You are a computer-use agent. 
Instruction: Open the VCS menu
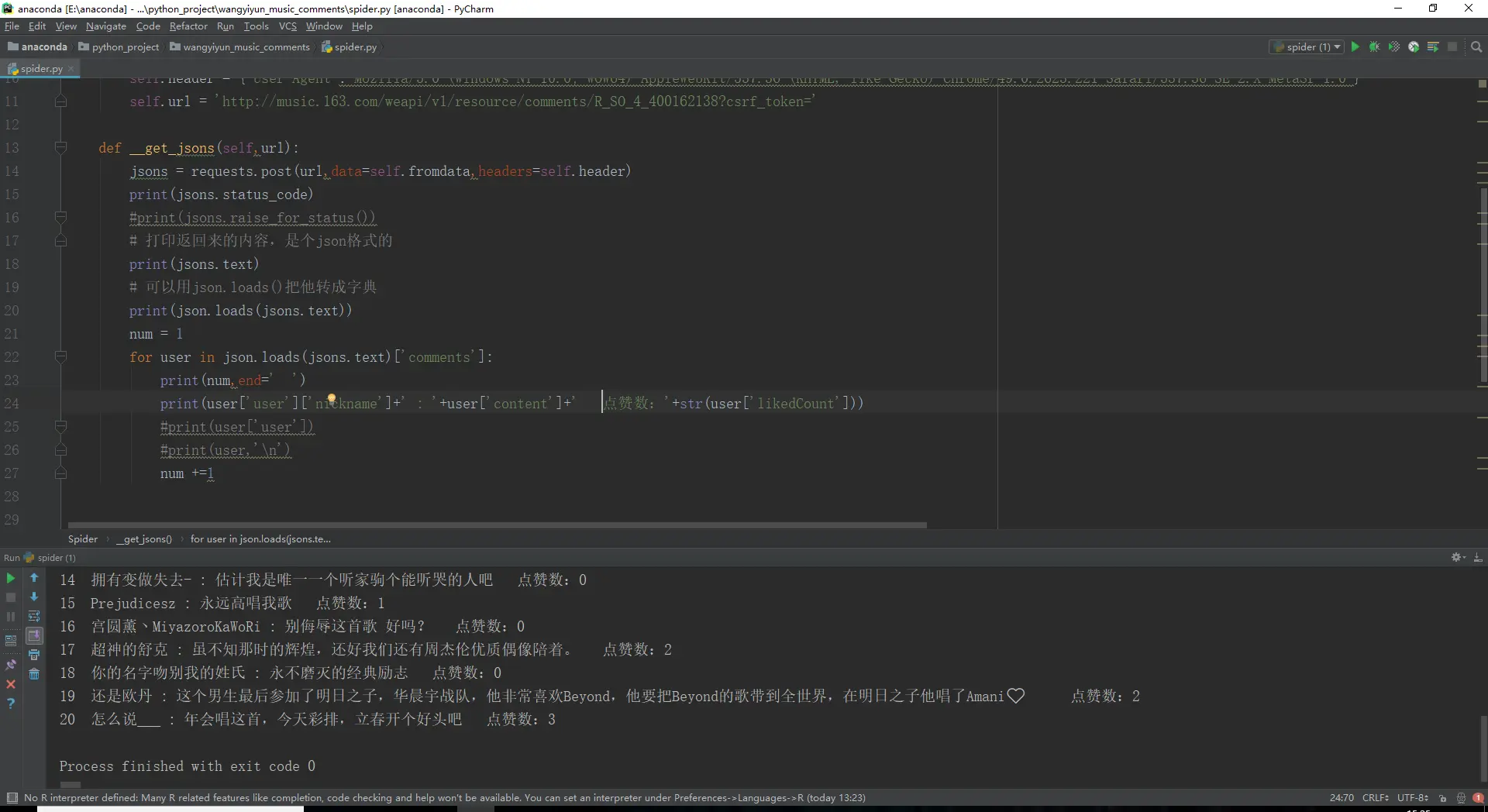288,26
